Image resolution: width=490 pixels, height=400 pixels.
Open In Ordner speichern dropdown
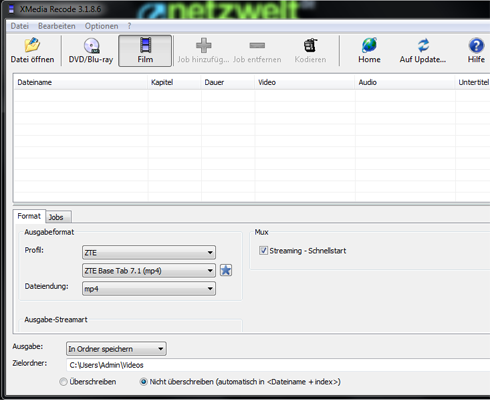pyautogui.click(x=116, y=349)
